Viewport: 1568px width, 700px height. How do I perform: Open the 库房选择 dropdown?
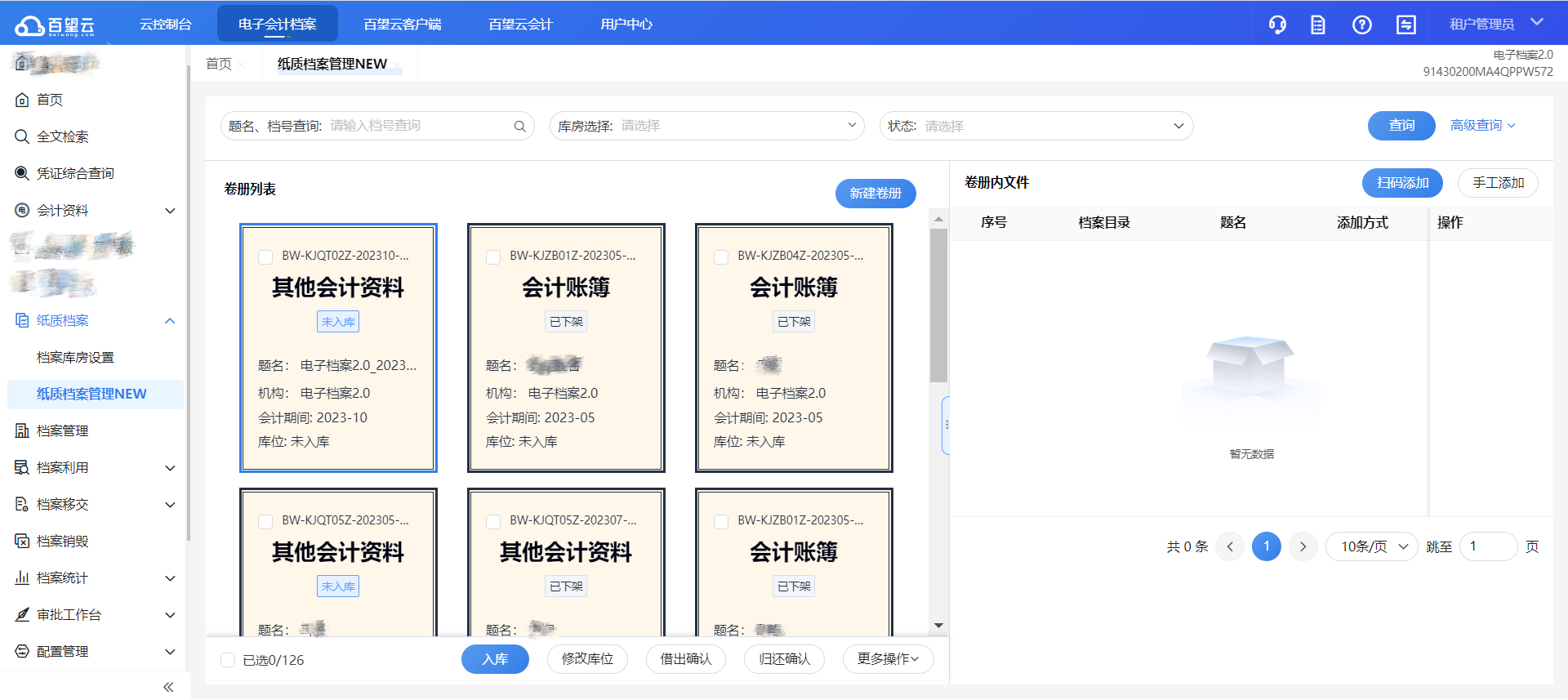pyautogui.click(x=707, y=126)
